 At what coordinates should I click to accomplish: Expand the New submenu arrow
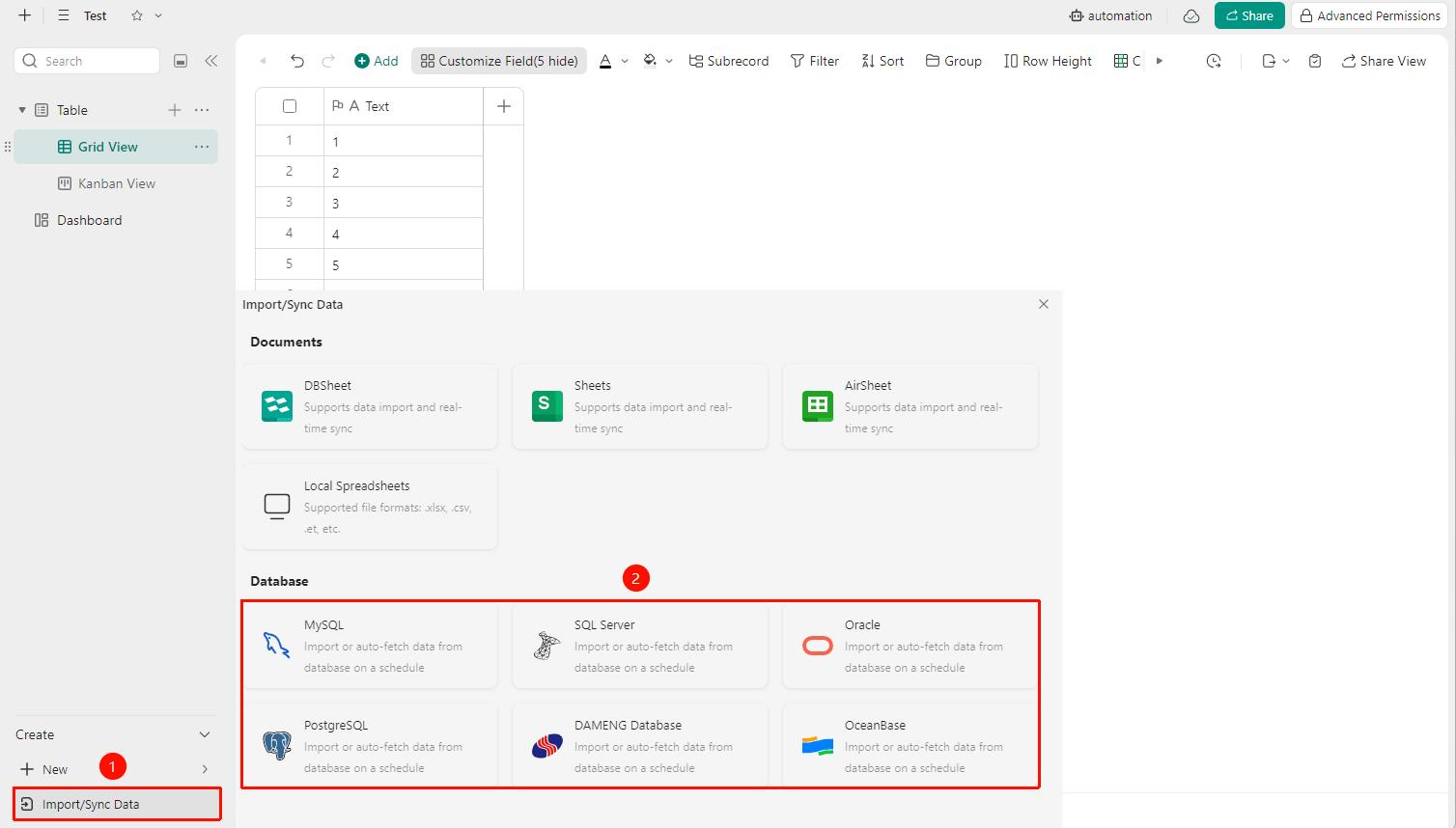[205, 769]
